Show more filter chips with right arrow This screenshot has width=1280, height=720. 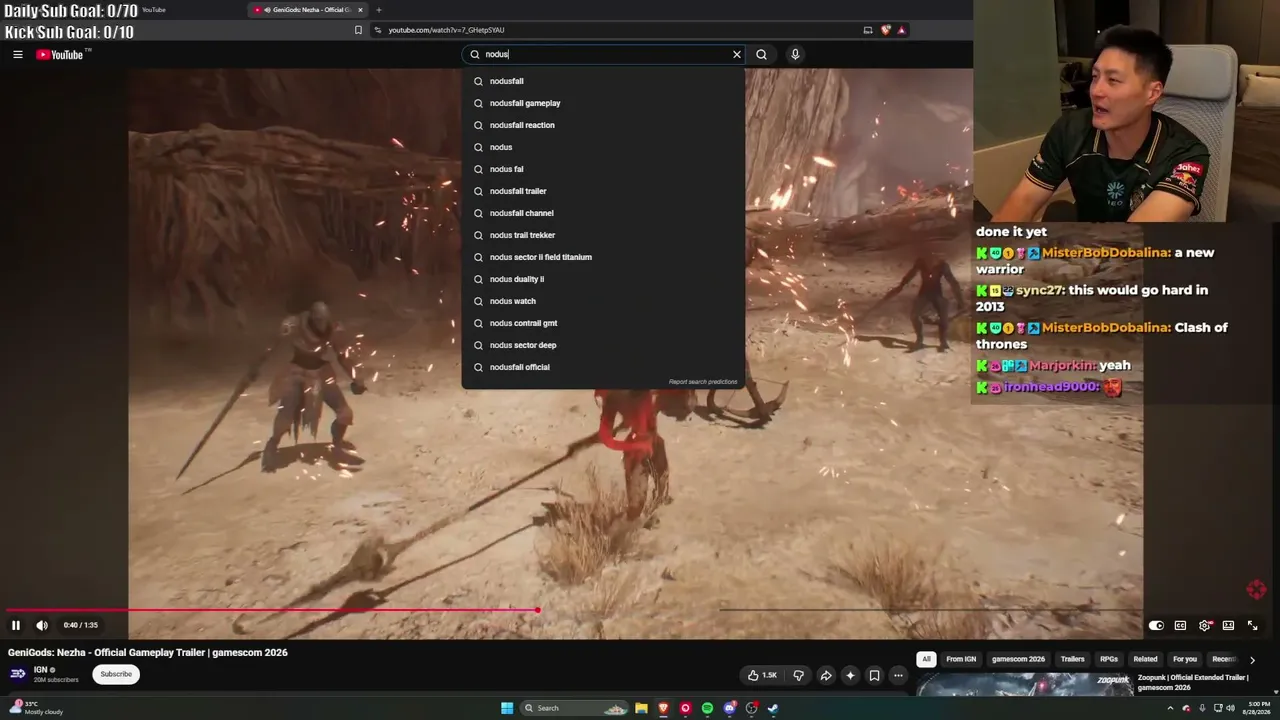pos(1252,660)
